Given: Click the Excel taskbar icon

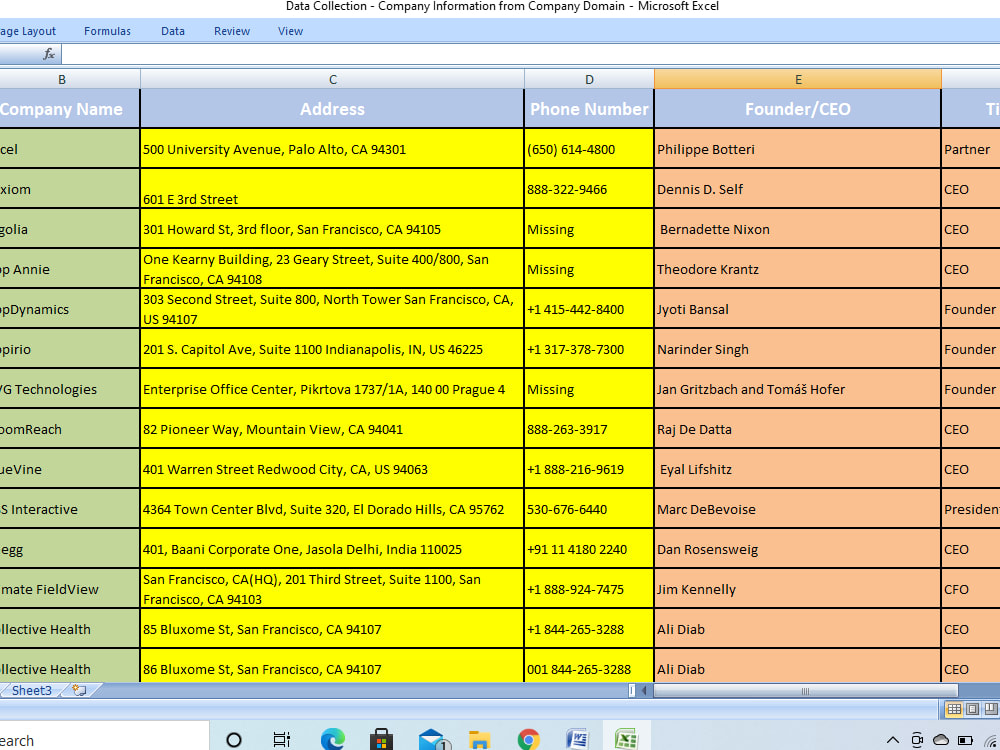Looking at the screenshot, I should [x=626, y=740].
